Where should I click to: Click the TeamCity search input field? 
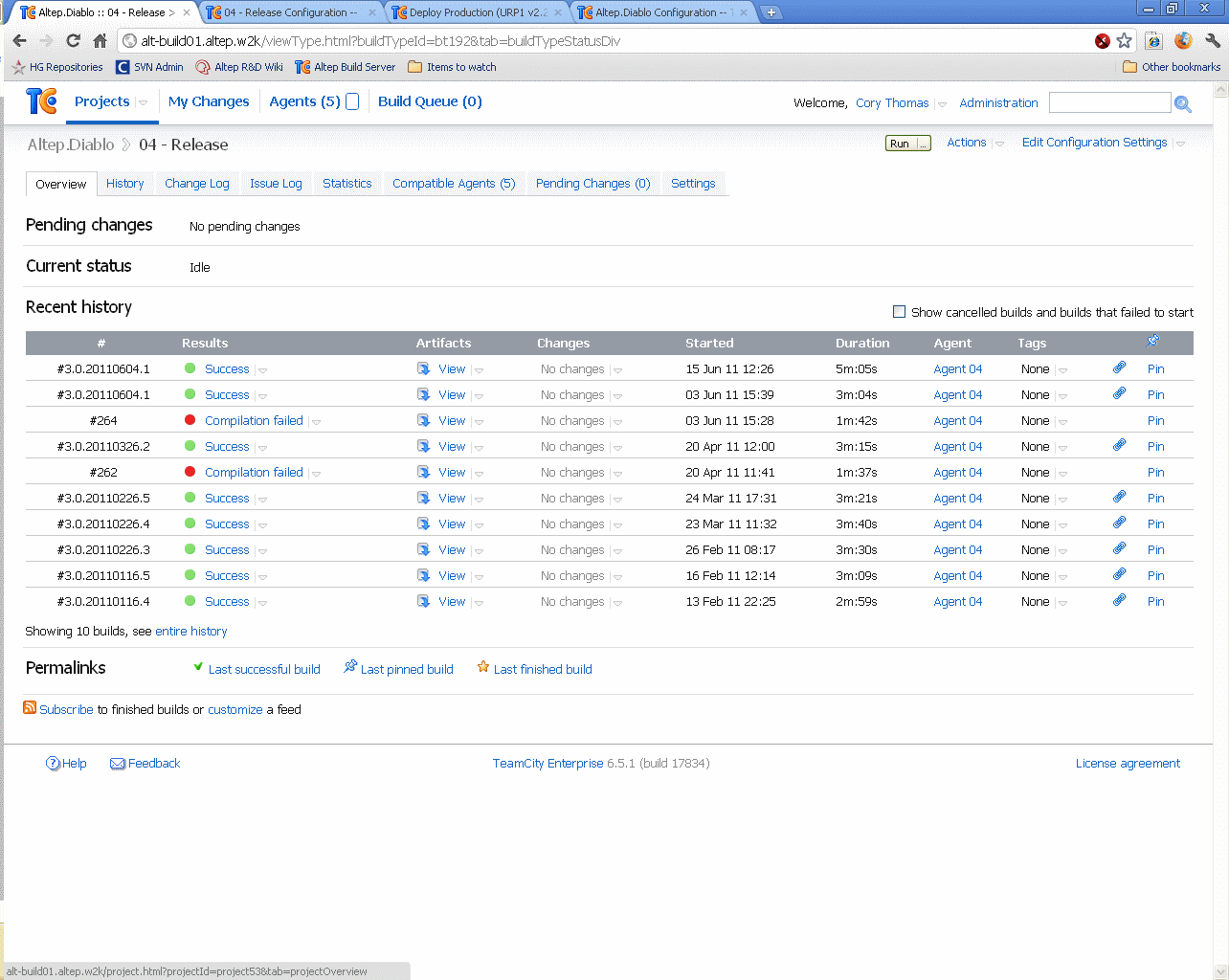[x=1109, y=102]
